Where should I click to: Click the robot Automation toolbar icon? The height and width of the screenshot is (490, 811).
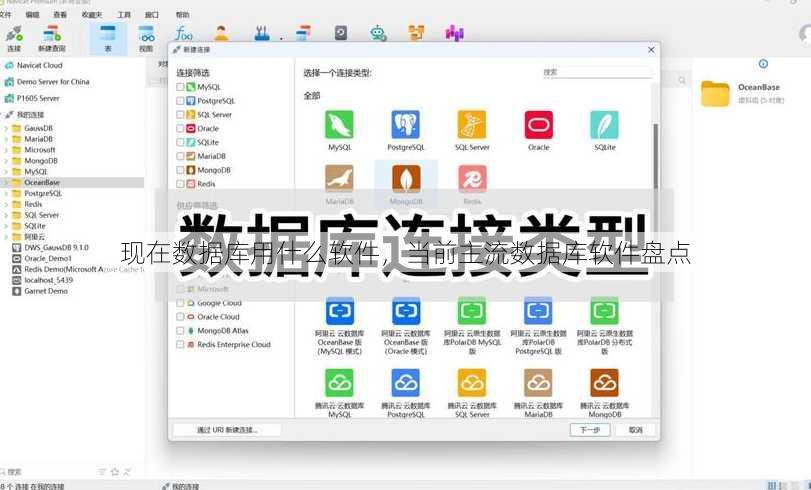(x=379, y=34)
